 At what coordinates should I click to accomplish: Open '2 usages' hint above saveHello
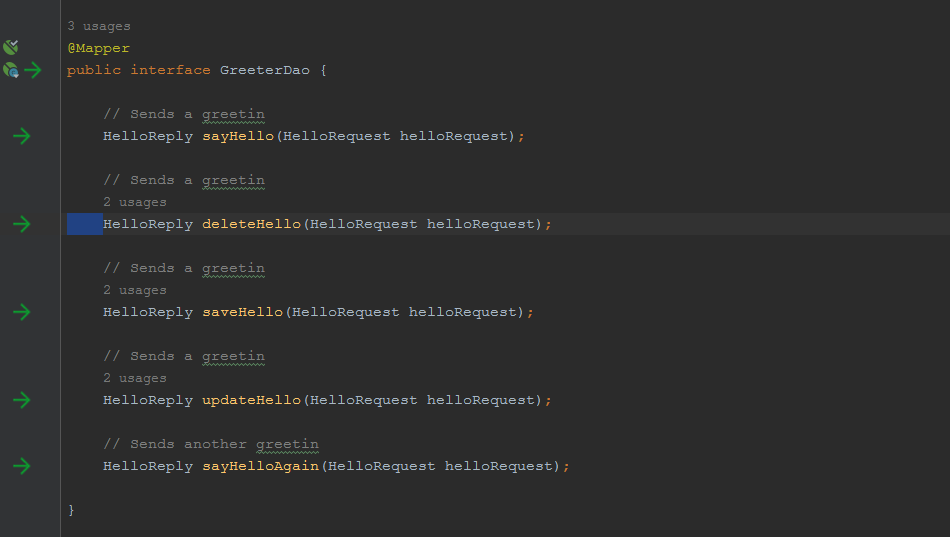[x=135, y=290]
